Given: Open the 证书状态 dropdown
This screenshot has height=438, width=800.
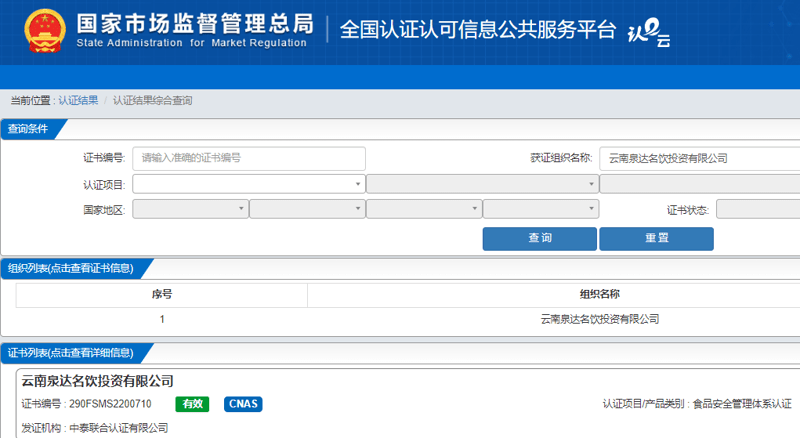Looking at the screenshot, I should click(x=758, y=209).
